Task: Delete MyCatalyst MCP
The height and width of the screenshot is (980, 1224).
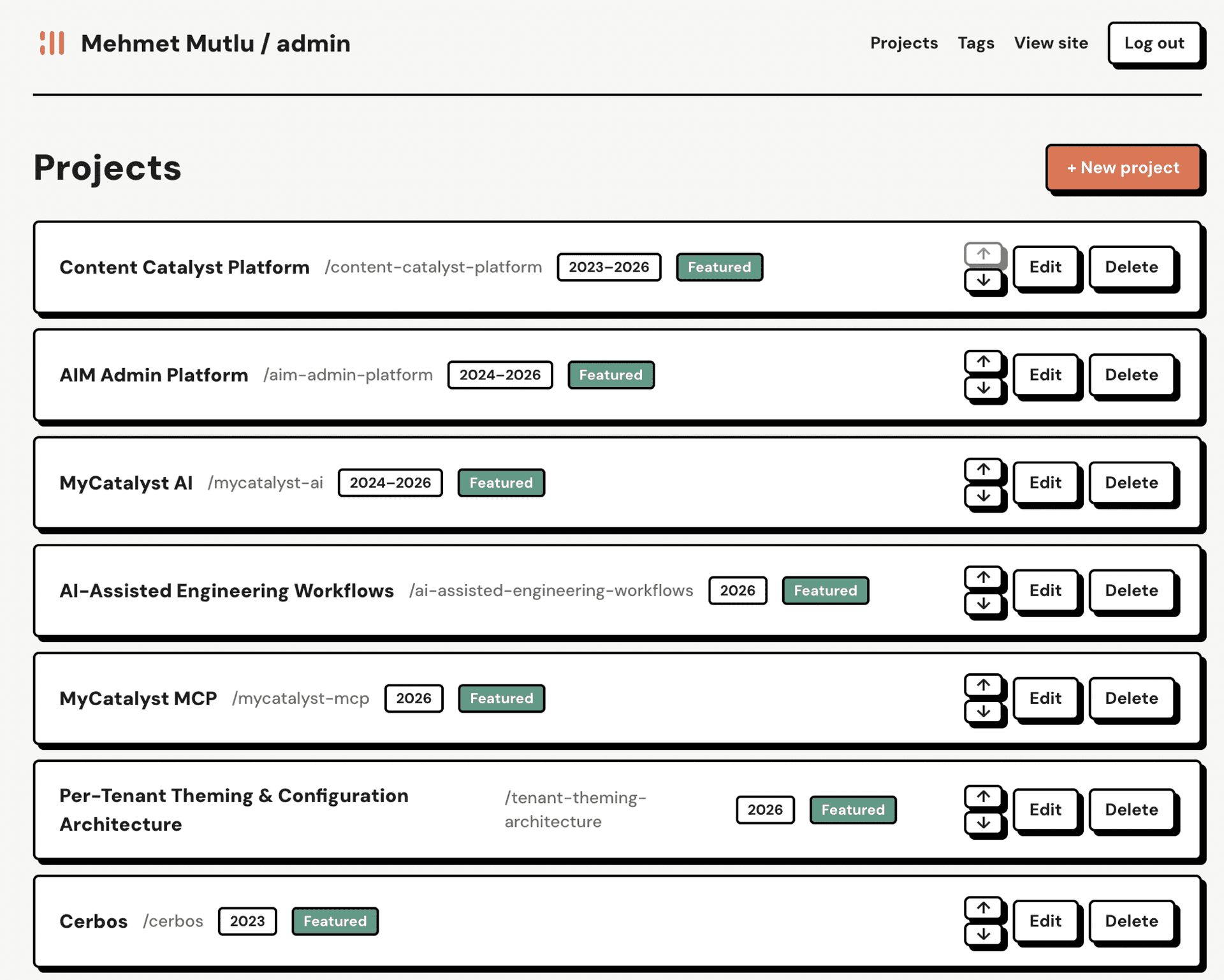Action: [x=1132, y=698]
